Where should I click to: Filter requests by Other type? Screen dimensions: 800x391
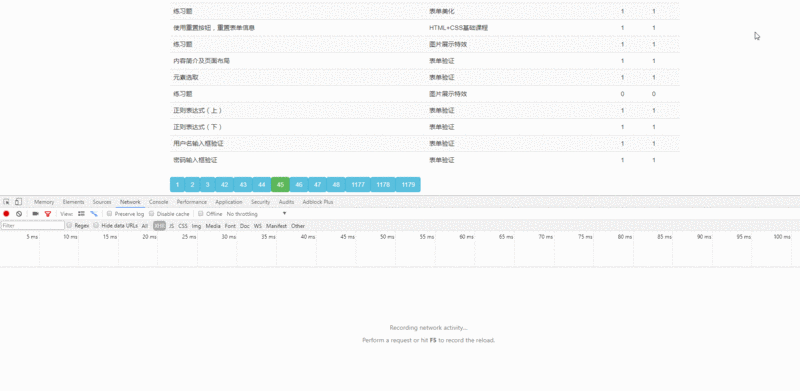point(298,226)
